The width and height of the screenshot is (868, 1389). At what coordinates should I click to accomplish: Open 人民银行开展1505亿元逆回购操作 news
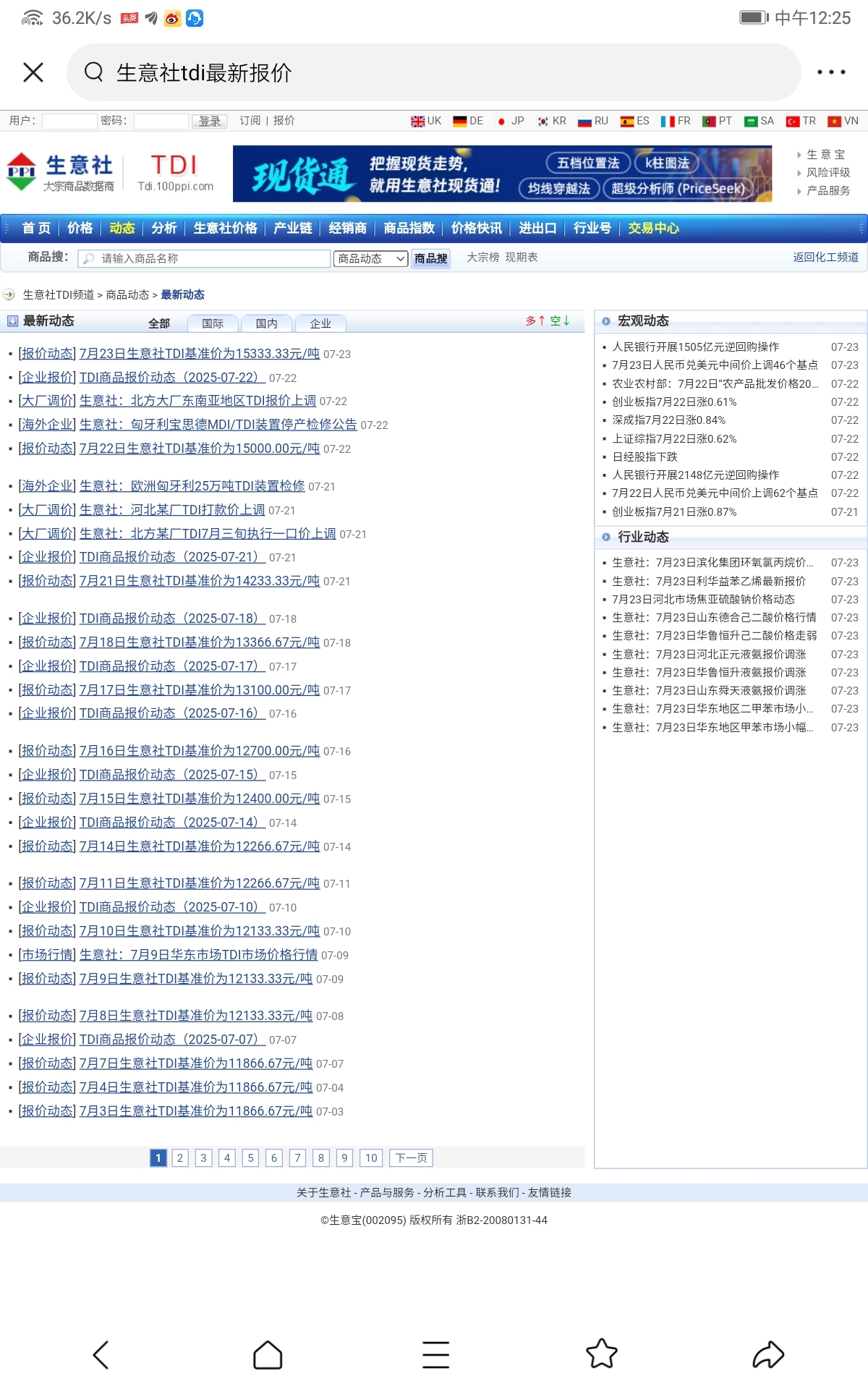coord(696,347)
